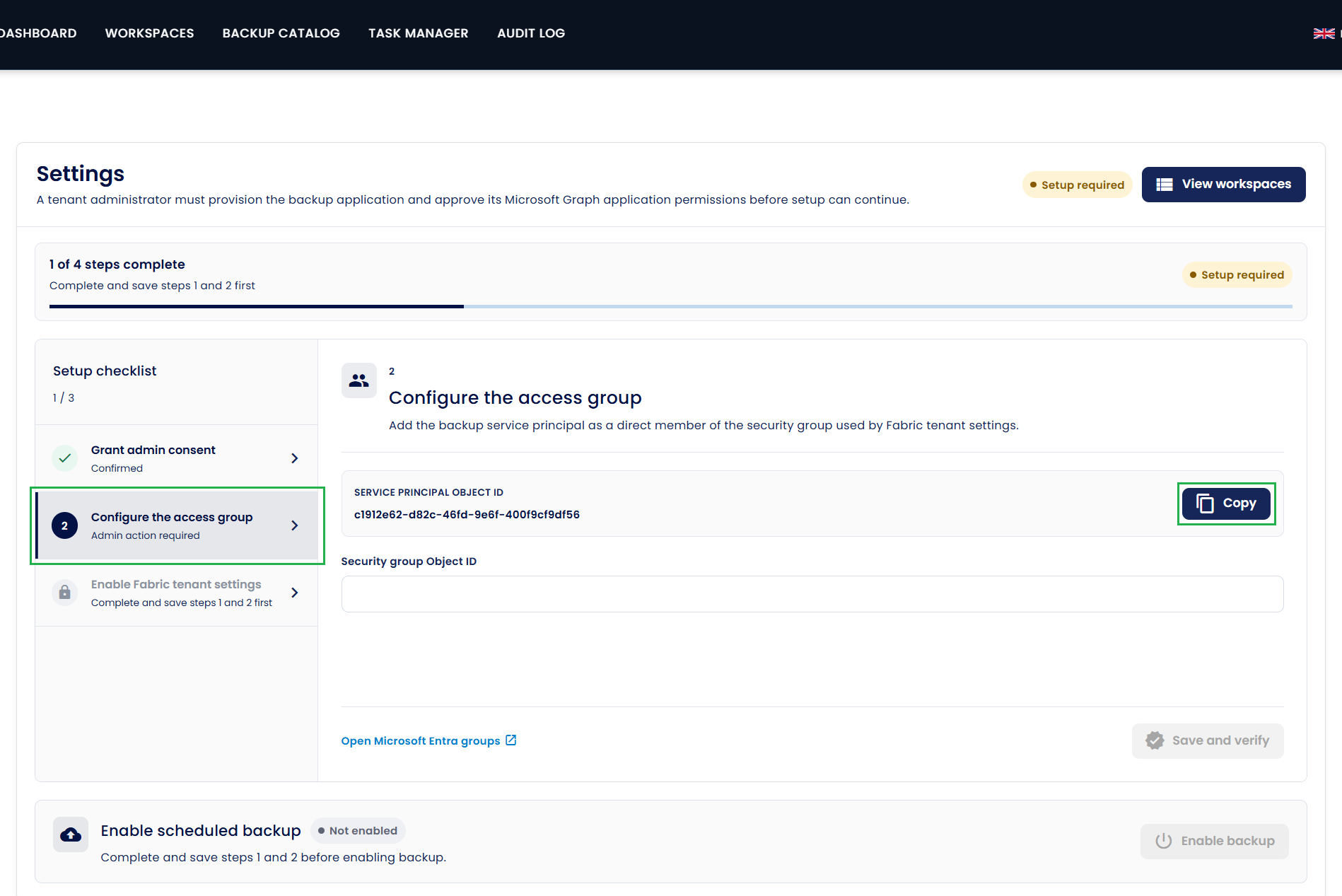Image resolution: width=1342 pixels, height=896 pixels.
Task: Switch to Task Manager
Action: (418, 33)
